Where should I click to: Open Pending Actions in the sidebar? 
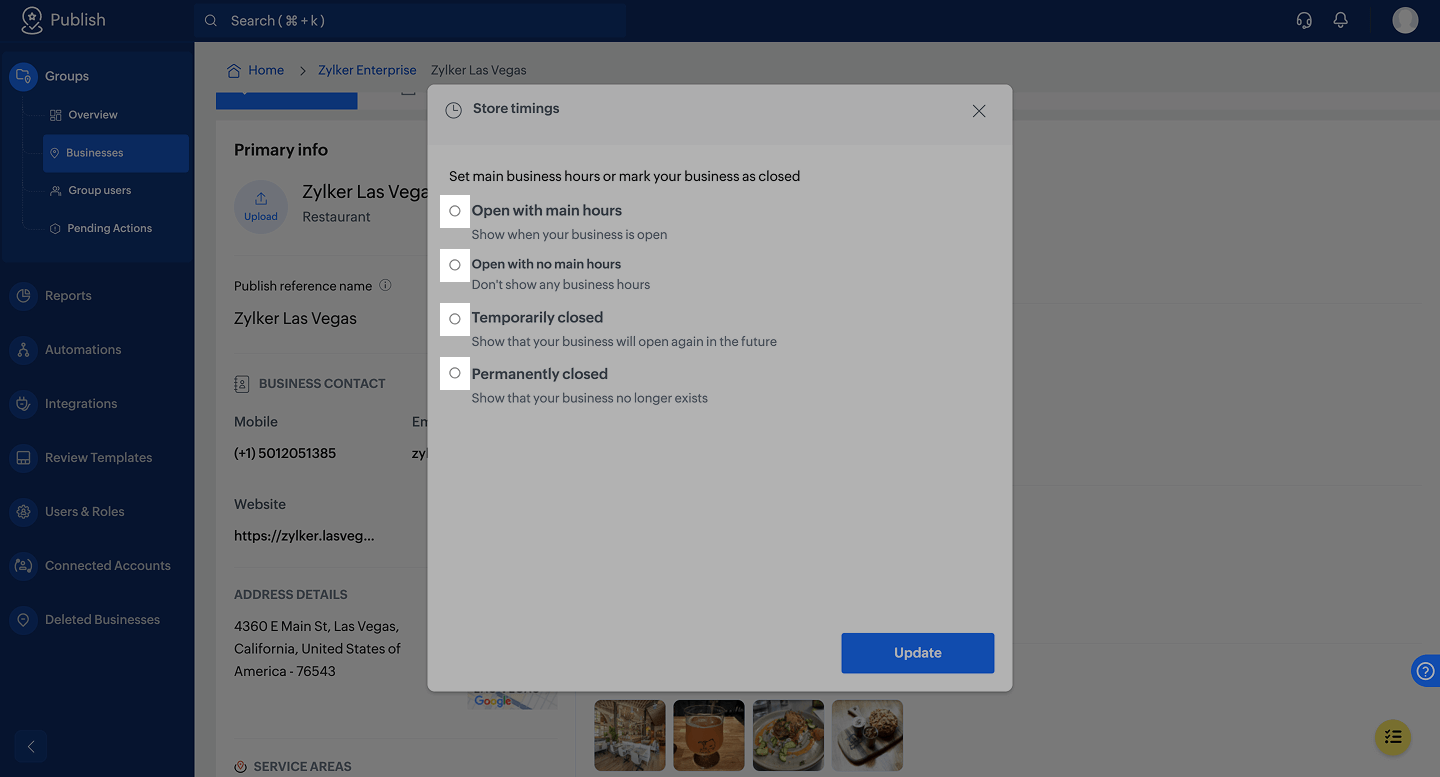tap(109, 229)
